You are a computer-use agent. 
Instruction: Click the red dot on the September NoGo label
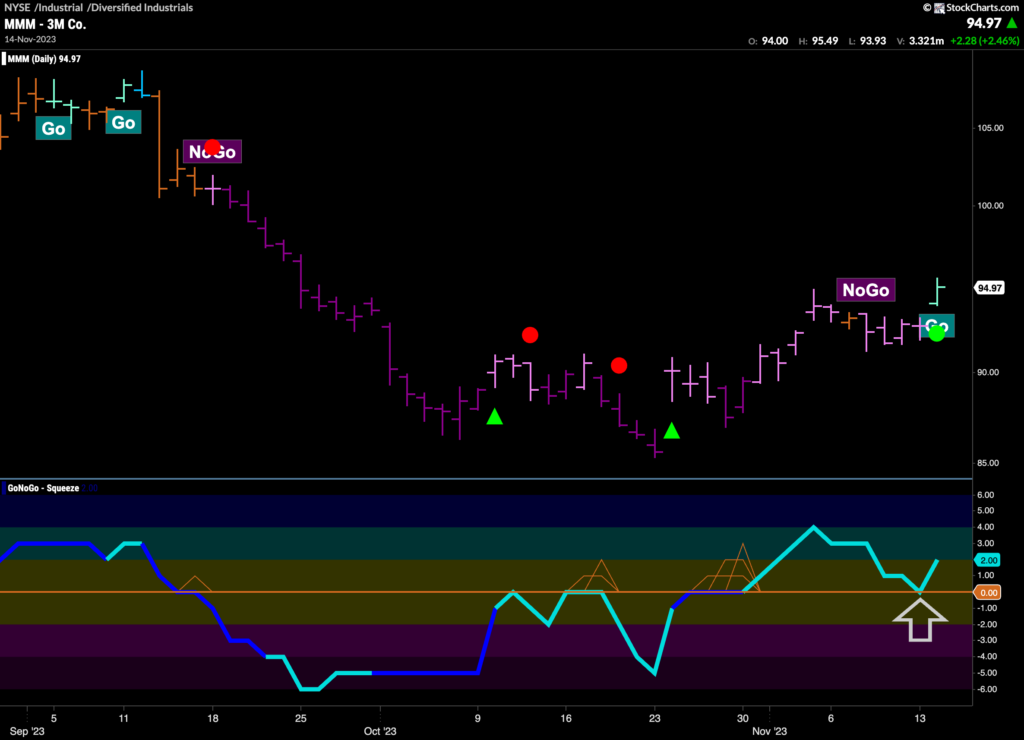click(x=212, y=148)
